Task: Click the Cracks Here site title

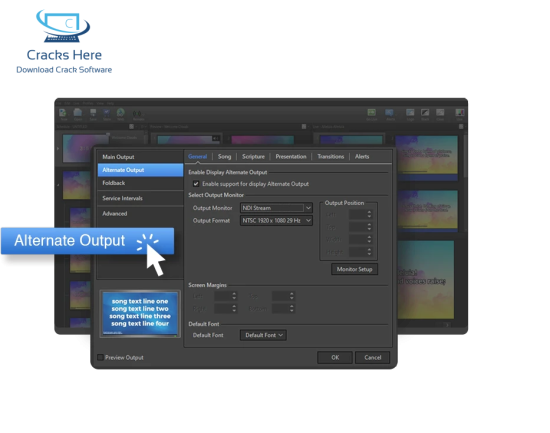Action: click(x=64, y=55)
